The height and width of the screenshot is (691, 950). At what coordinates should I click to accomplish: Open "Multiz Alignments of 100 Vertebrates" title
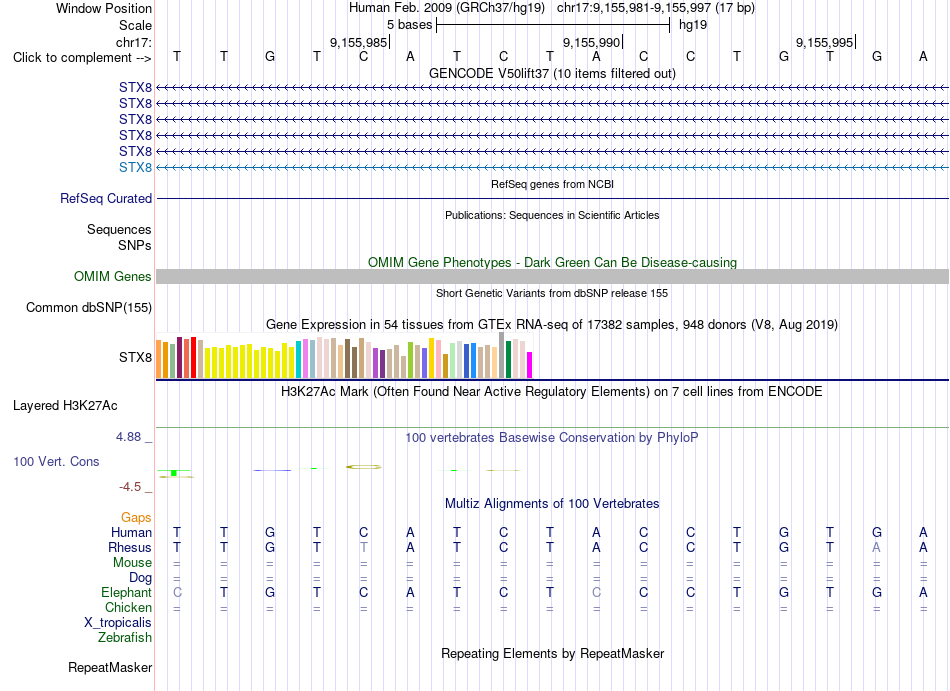(x=552, y=503)
